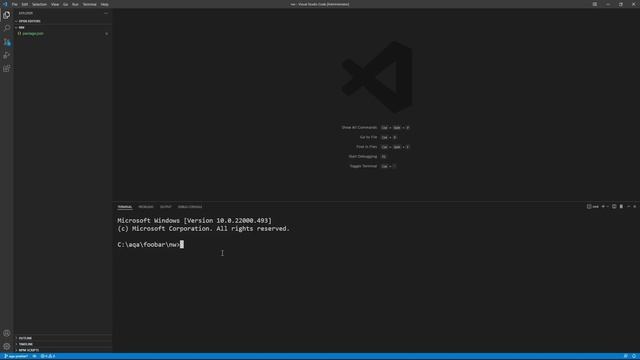
Task: Click the package.json git status badge
Action: tap(107, 33)
